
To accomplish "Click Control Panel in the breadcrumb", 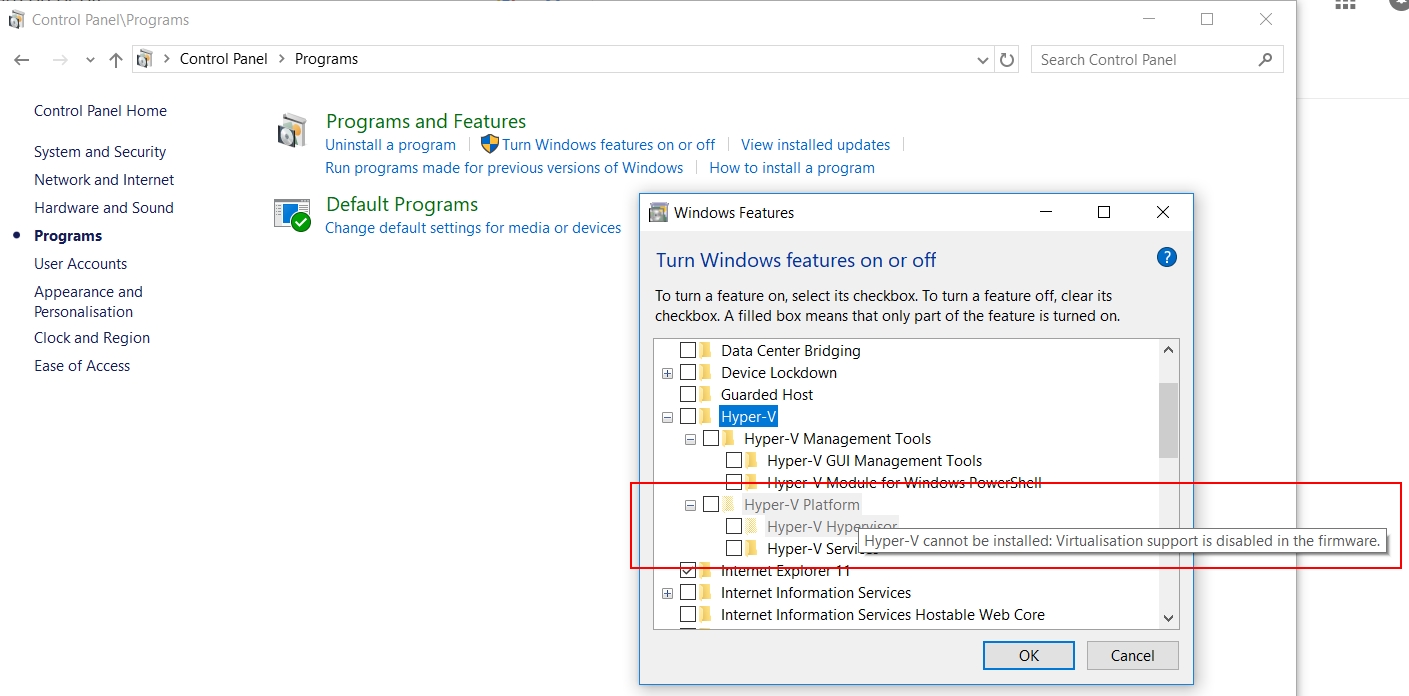I will coord(224,59).
